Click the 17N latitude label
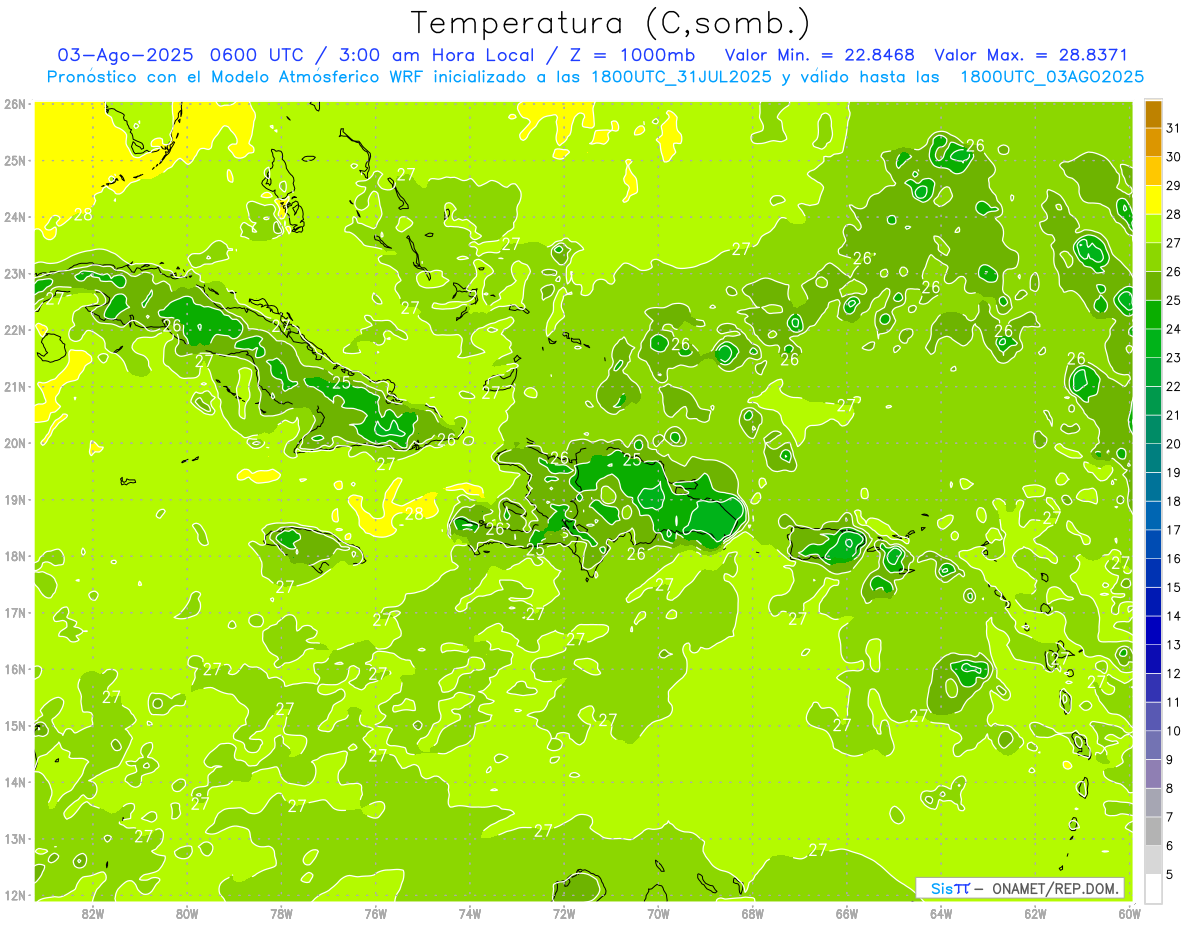The image size is (1200, 927). (15, 612)
